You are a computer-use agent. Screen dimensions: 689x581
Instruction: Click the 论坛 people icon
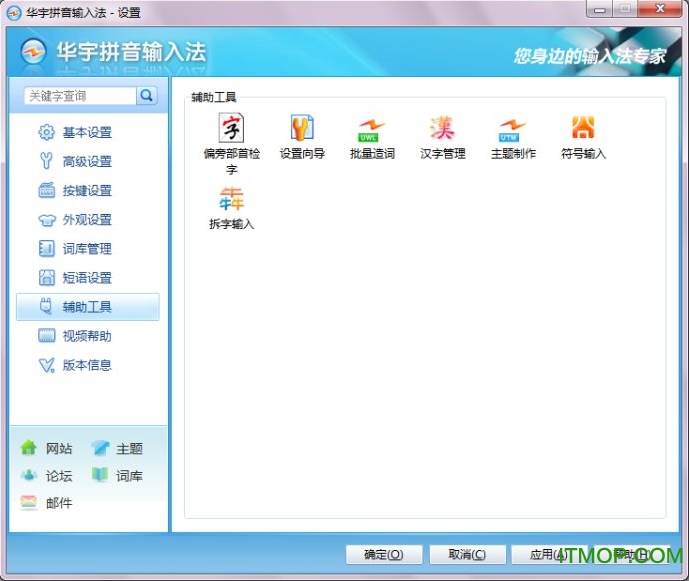29,475
